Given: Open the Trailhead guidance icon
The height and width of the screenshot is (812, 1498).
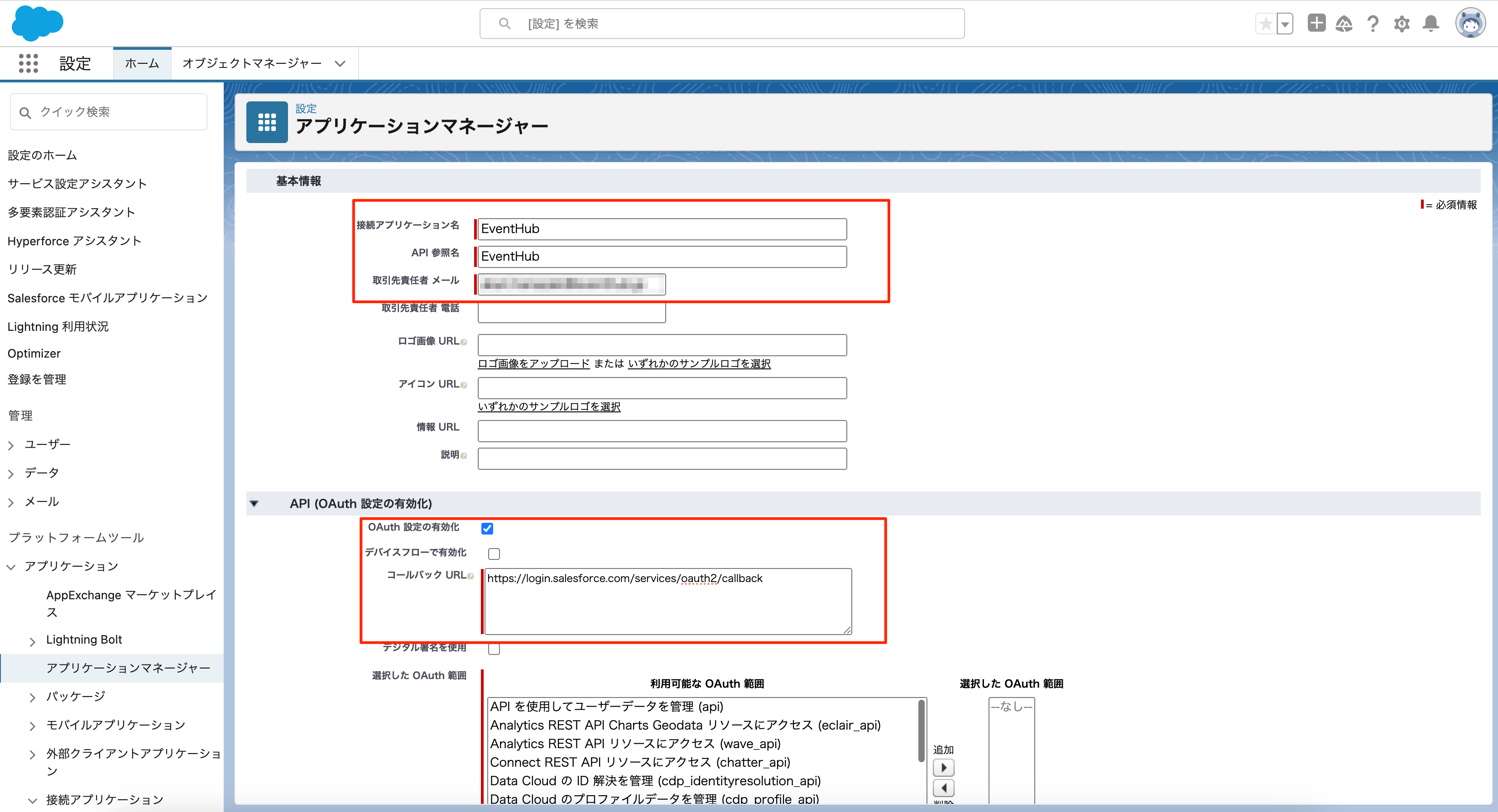Looking at the screenshot, I should [x=1344, y=24].
